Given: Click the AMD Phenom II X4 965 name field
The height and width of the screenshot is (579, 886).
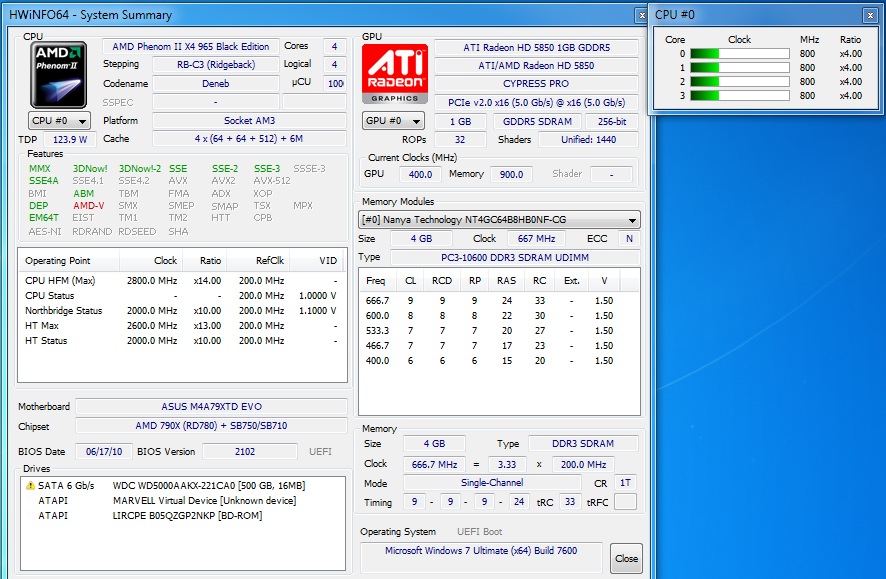Looking at the screenshot, I should [x=190, y=46].
